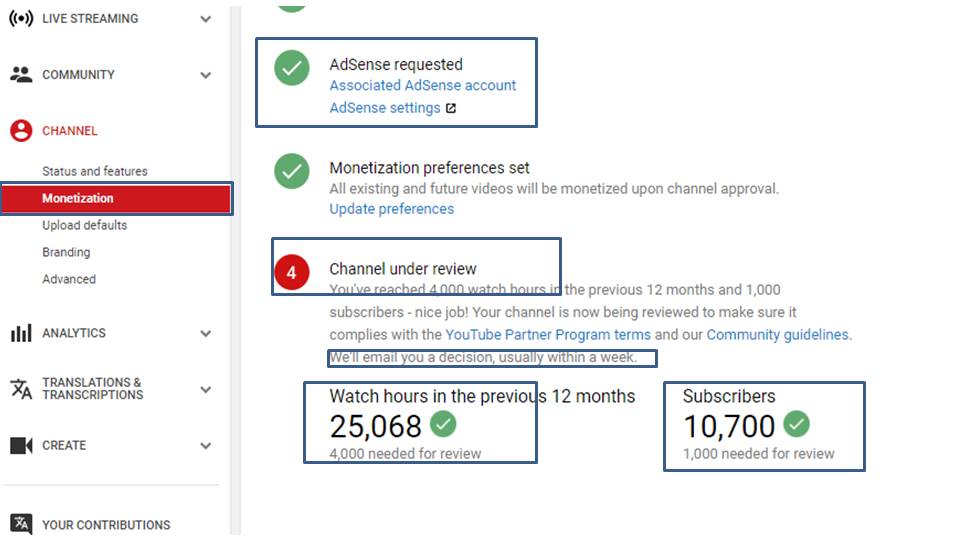Image resolution: width=960 pixels, height=540 pixels.
Task: Open the Live Streaming menu label
Action: point(90,19)
